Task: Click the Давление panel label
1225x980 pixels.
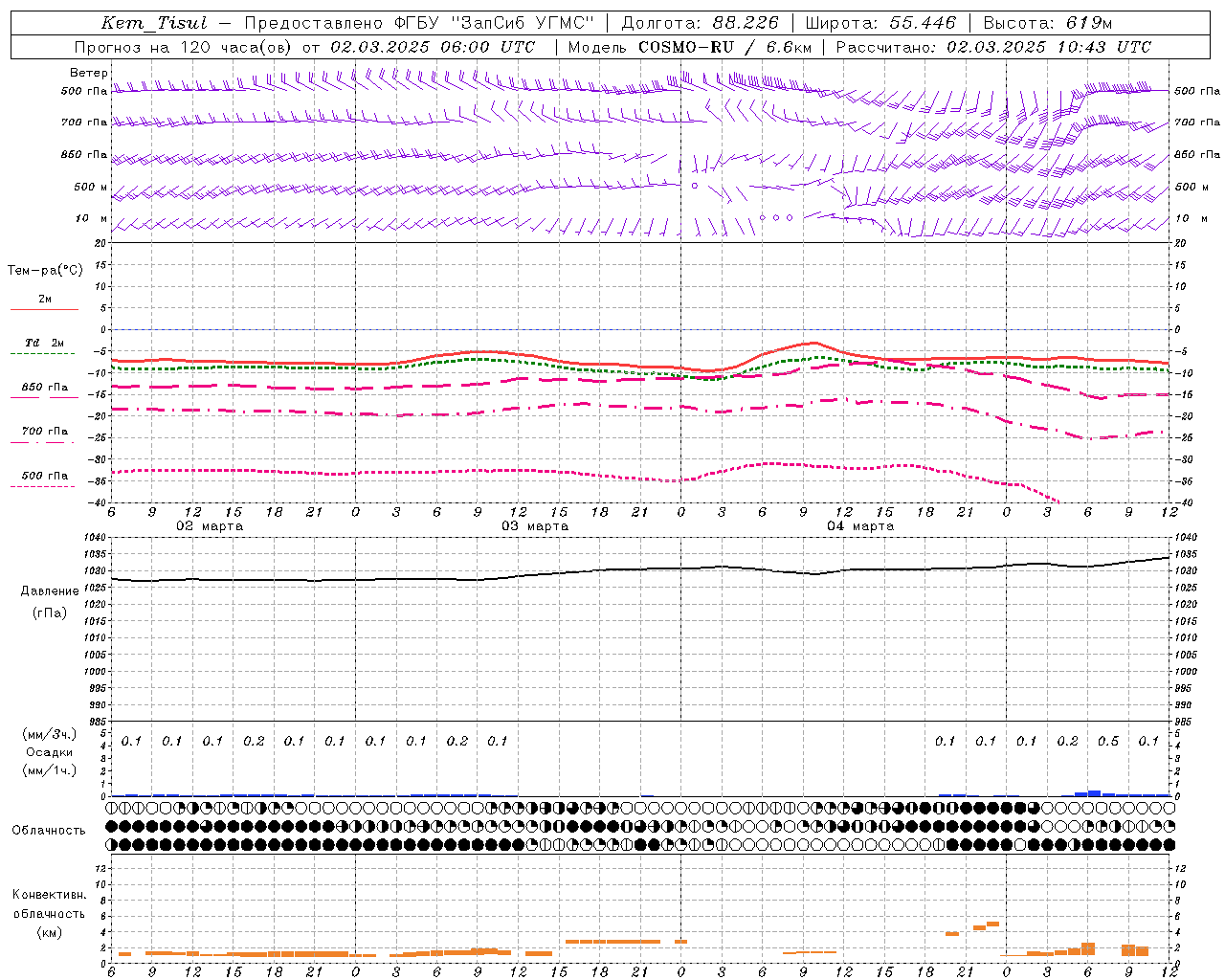Action: [x=50, y=590]
